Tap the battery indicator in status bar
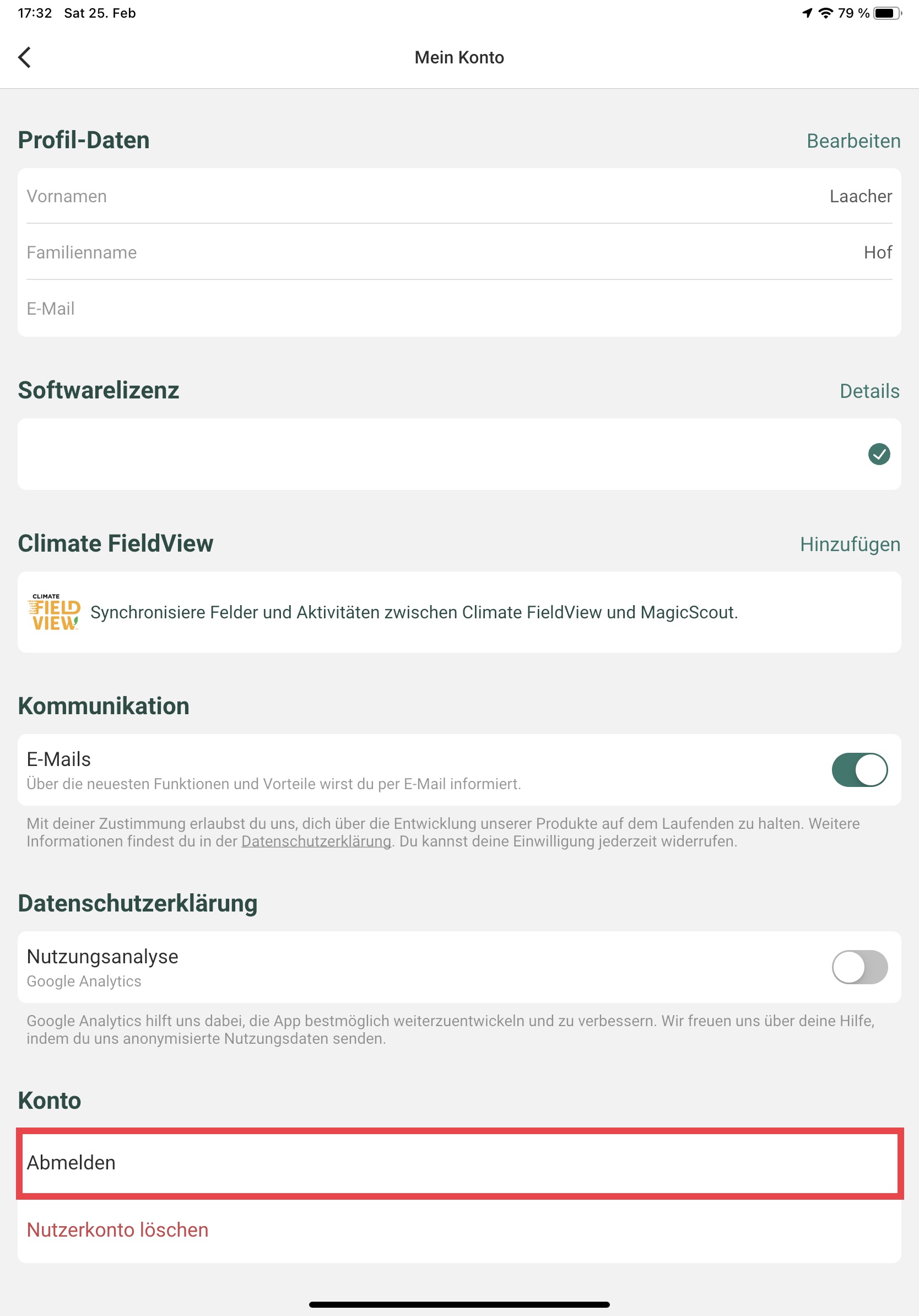The height and width of the screenshot is (1316, 919). pyautogui.click(x=887, y=13)
